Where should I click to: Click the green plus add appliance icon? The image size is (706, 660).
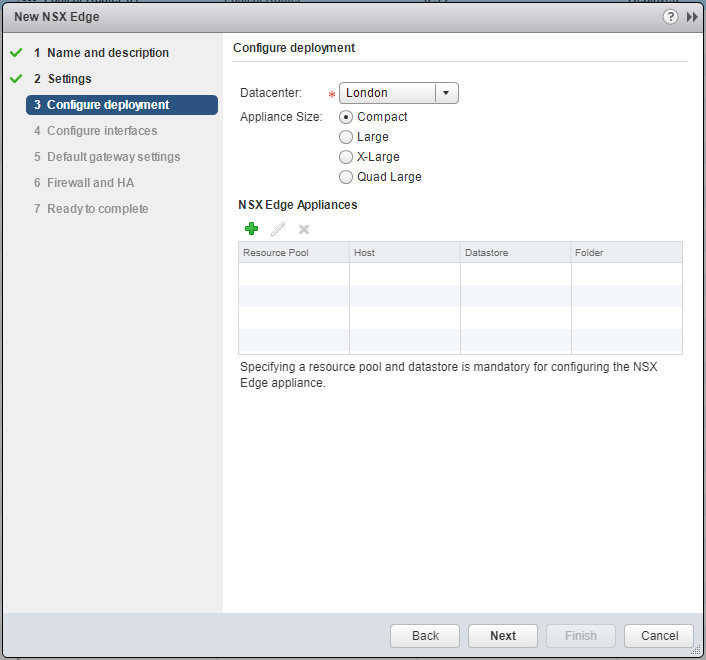[251, 229]
